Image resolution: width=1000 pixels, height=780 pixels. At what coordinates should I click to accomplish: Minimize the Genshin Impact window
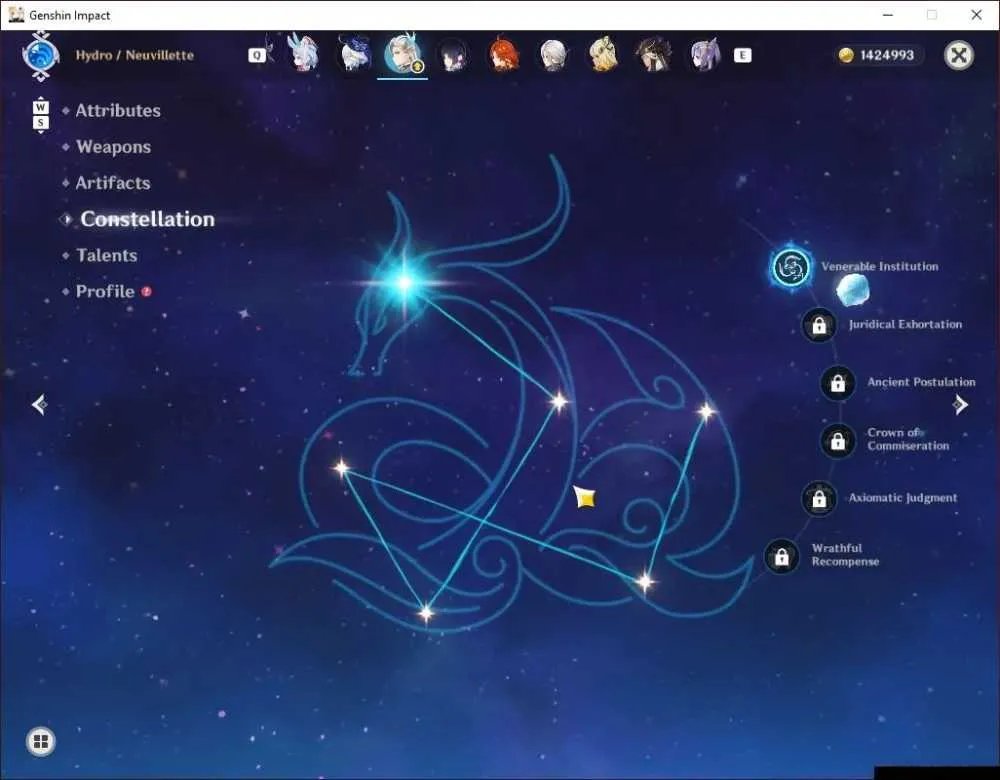click(x=888, y=15)
